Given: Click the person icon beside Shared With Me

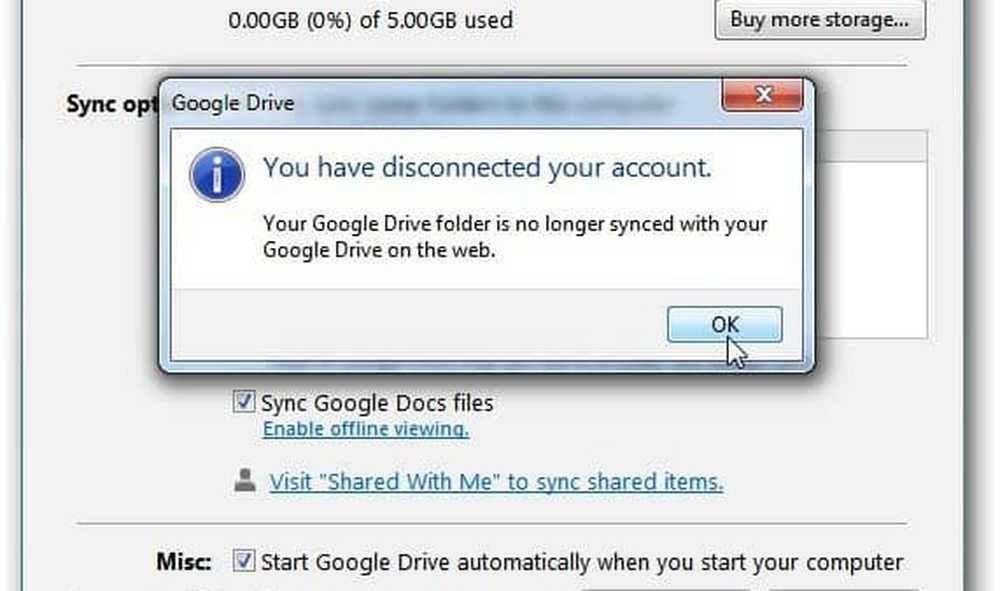Looking at the screenshot, I should pyautogui.click(x=245, y=481).
